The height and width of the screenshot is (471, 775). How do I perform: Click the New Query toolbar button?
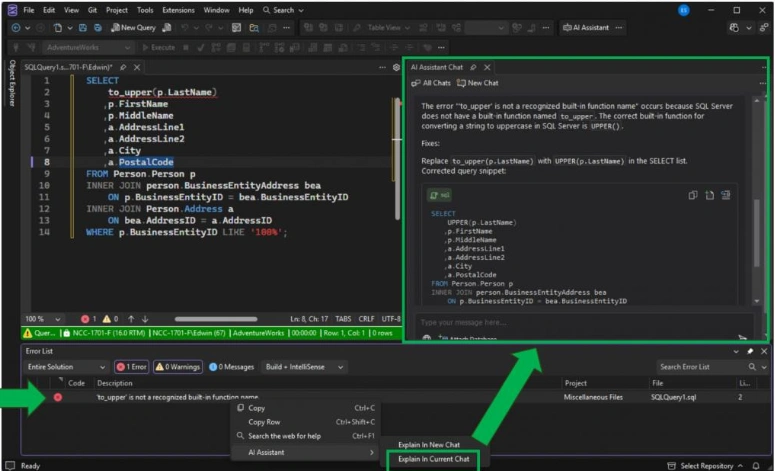coord(133,28)
